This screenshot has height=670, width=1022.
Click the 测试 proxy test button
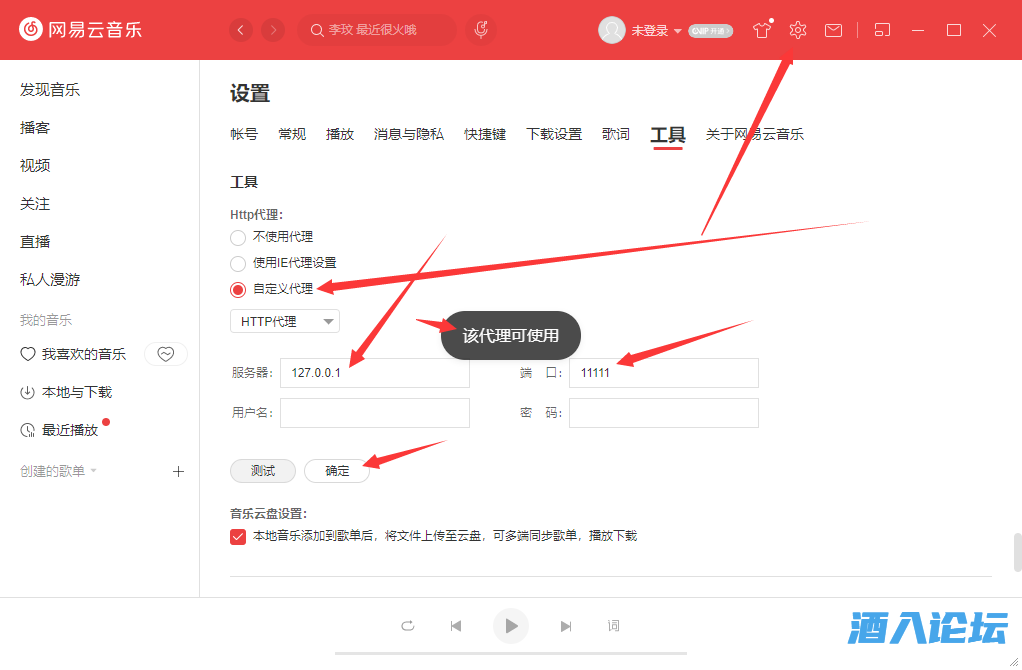263,471
